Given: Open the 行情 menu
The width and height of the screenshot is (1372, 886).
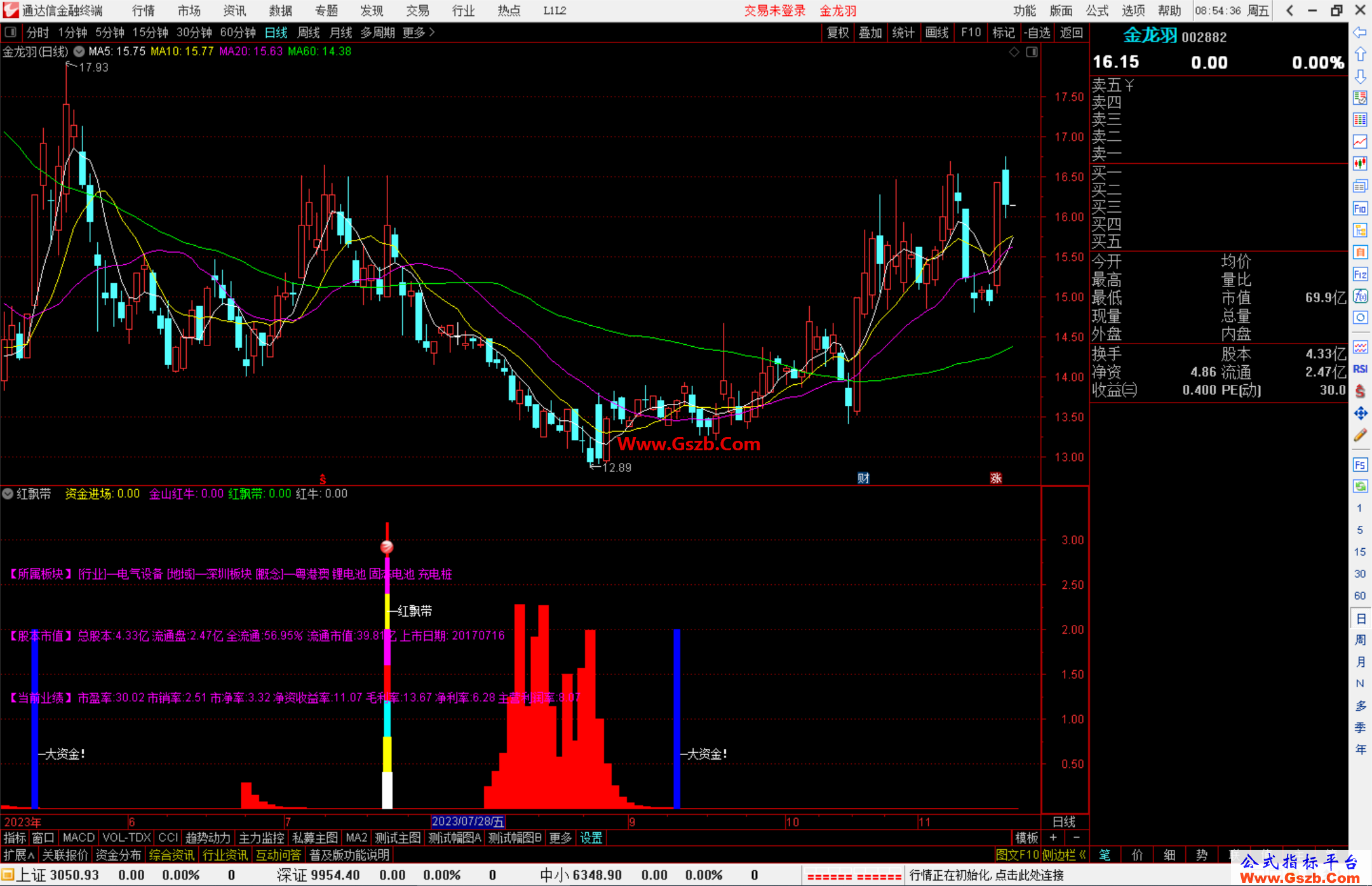Looking at the screenshot, I should [x=144, y=10].
